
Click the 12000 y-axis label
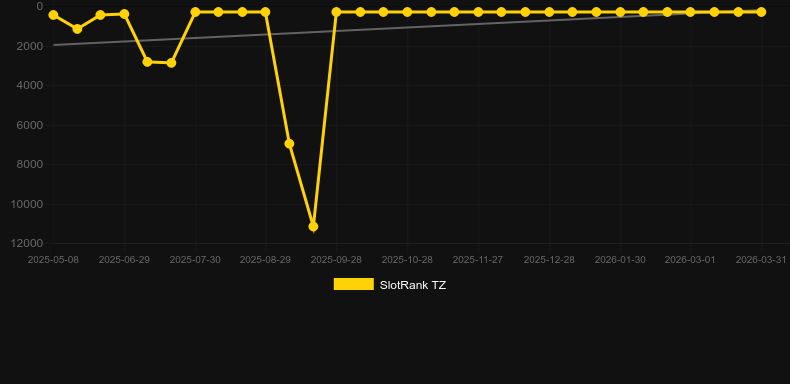click(x=27, y=243)
